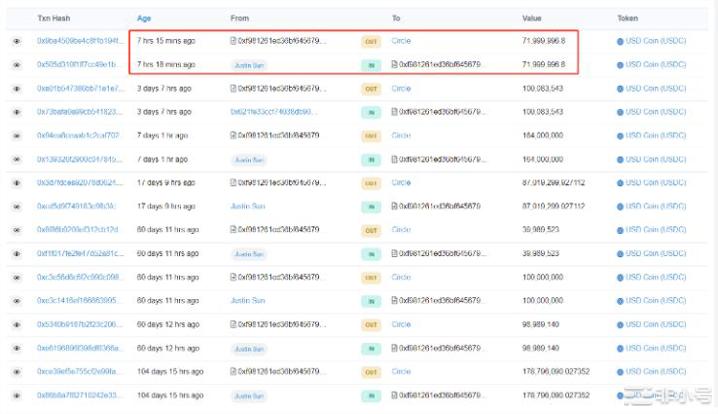Click USDC coin icon in 7 days 1 hr OUT row
Image resolution: width=718 pixels, height=414 pixels.
(x=620, y=136)
